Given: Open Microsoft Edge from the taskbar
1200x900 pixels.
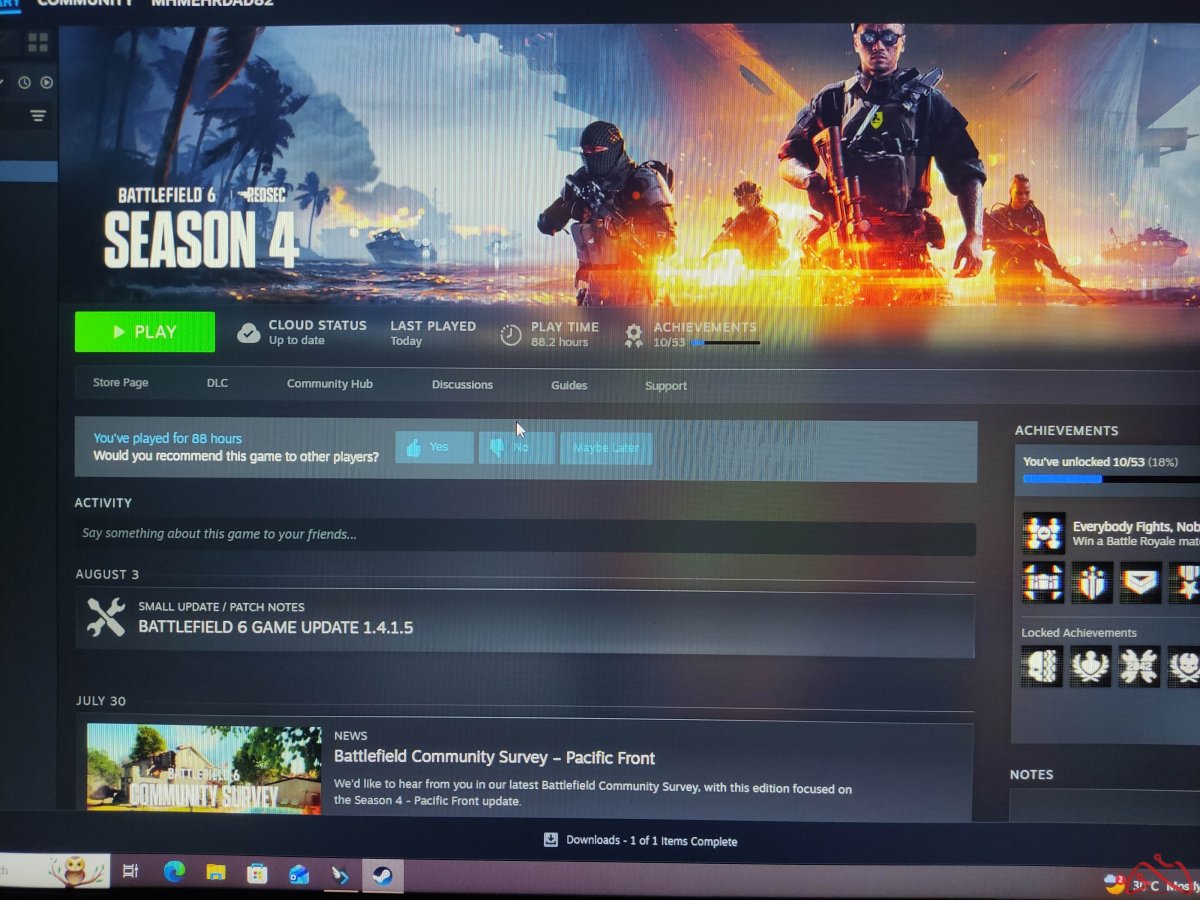Looking at the screenshot, I should point(174,872).
